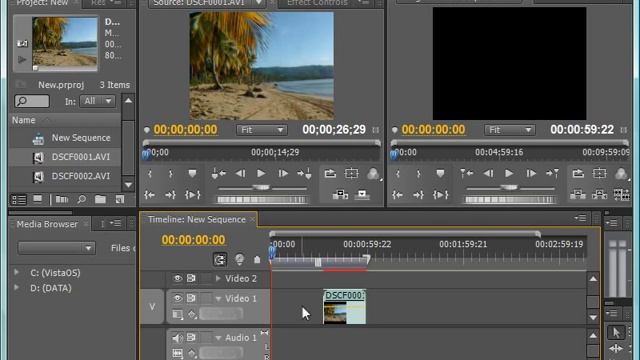Expand the Video 2 track

[x=218, y=278]
